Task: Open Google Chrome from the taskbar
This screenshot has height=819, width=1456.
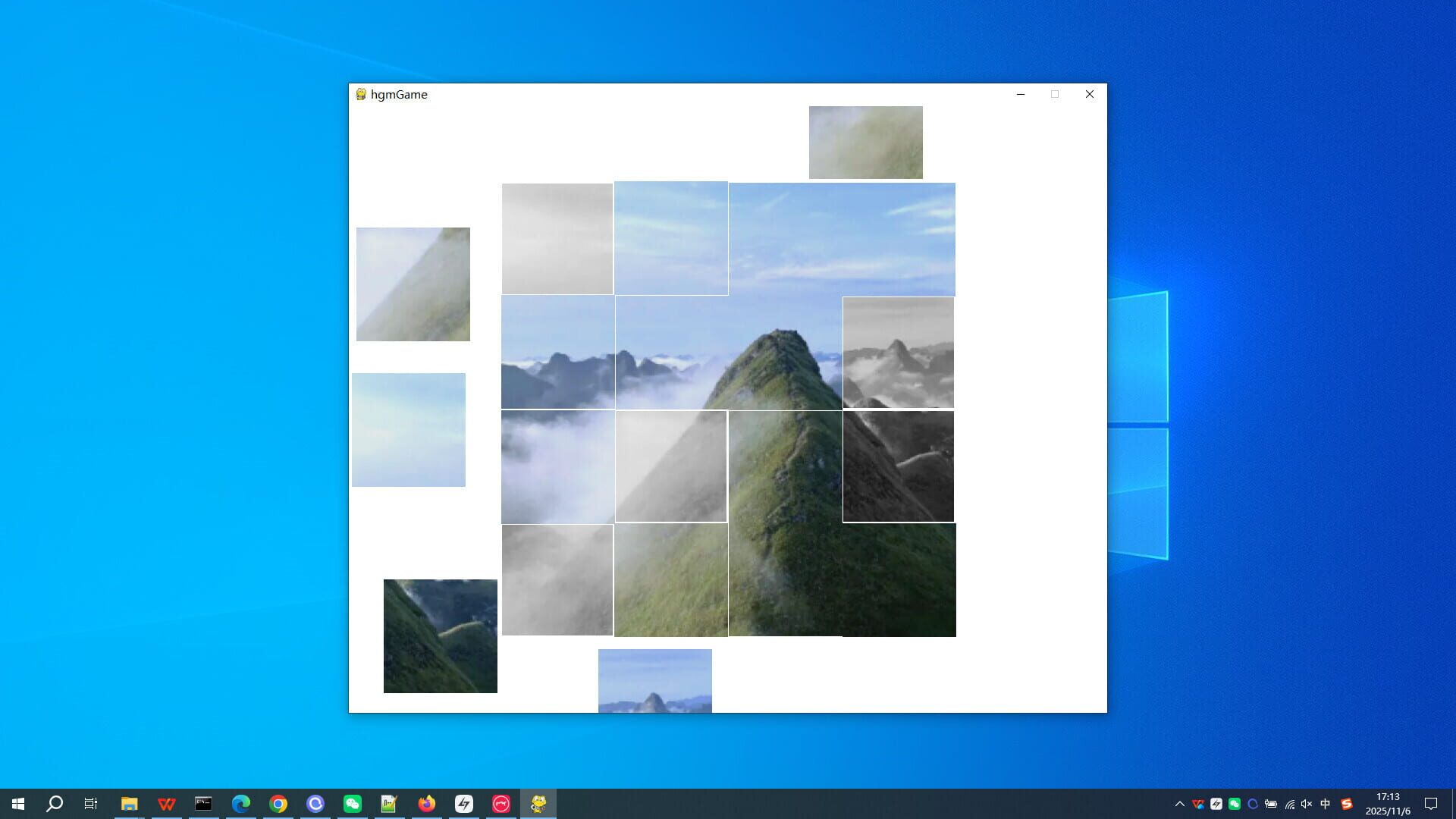Action: tap(278, 804)
